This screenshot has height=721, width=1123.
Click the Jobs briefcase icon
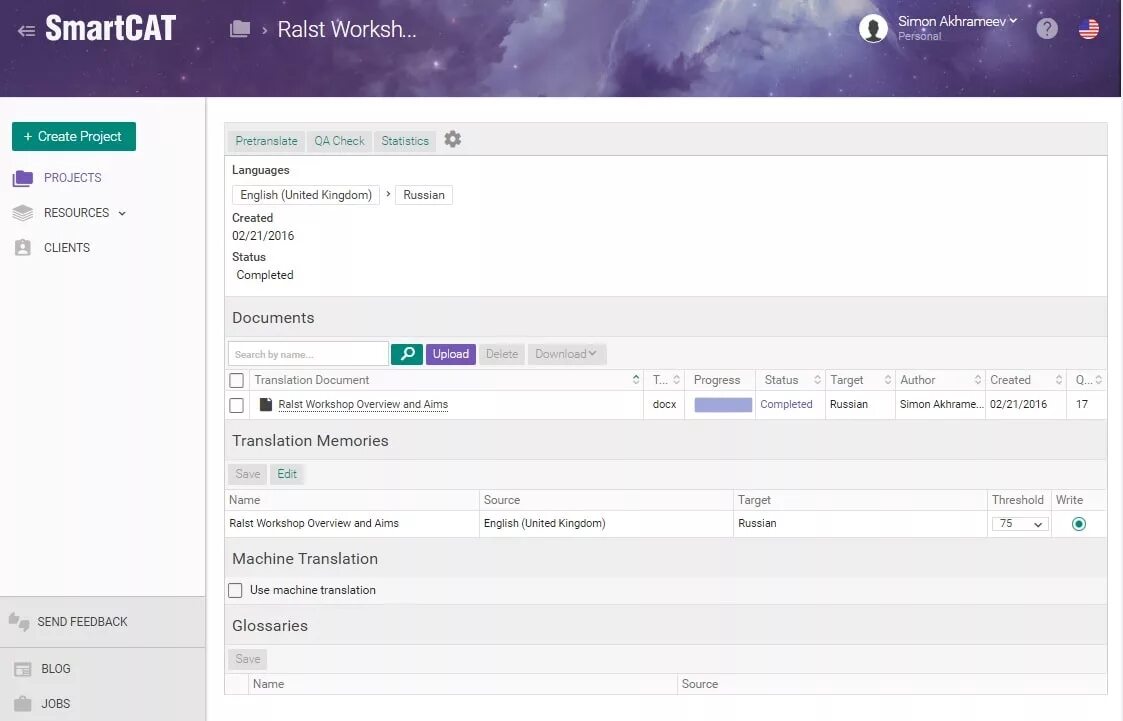23,703
